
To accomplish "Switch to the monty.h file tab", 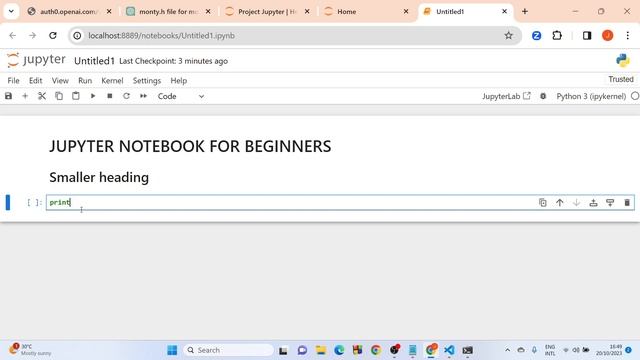I will click(x=168, y=11).
